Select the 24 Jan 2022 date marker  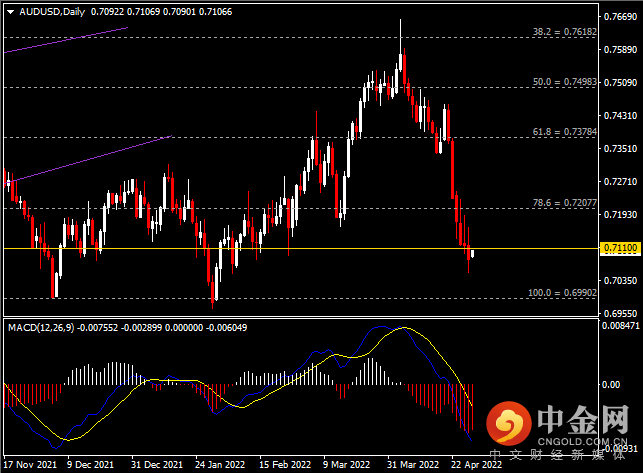(x=220, y=465)
